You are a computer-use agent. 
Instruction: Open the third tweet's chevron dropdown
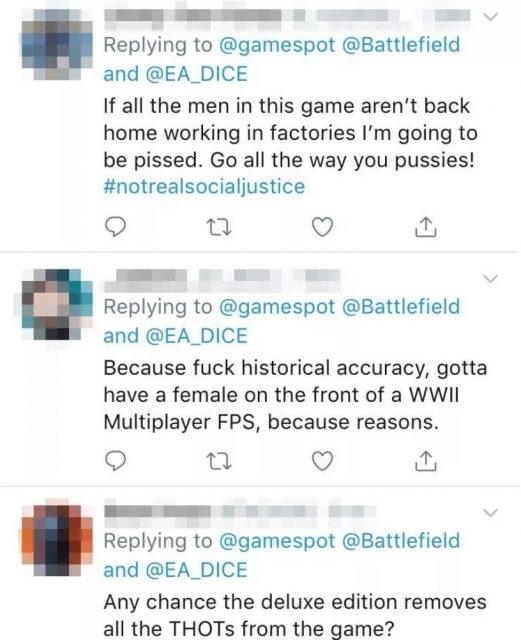point(490,512)
